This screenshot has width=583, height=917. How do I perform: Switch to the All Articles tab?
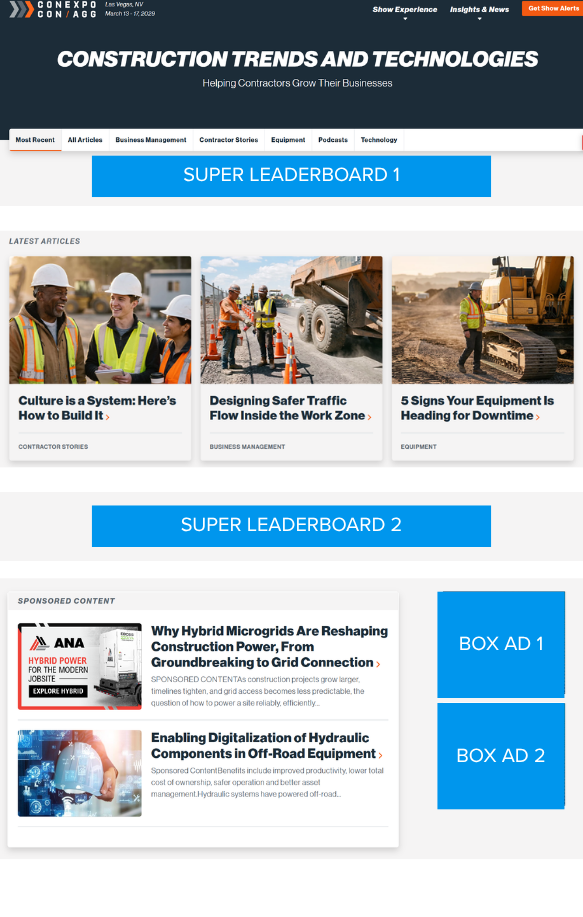coord(85,140)
